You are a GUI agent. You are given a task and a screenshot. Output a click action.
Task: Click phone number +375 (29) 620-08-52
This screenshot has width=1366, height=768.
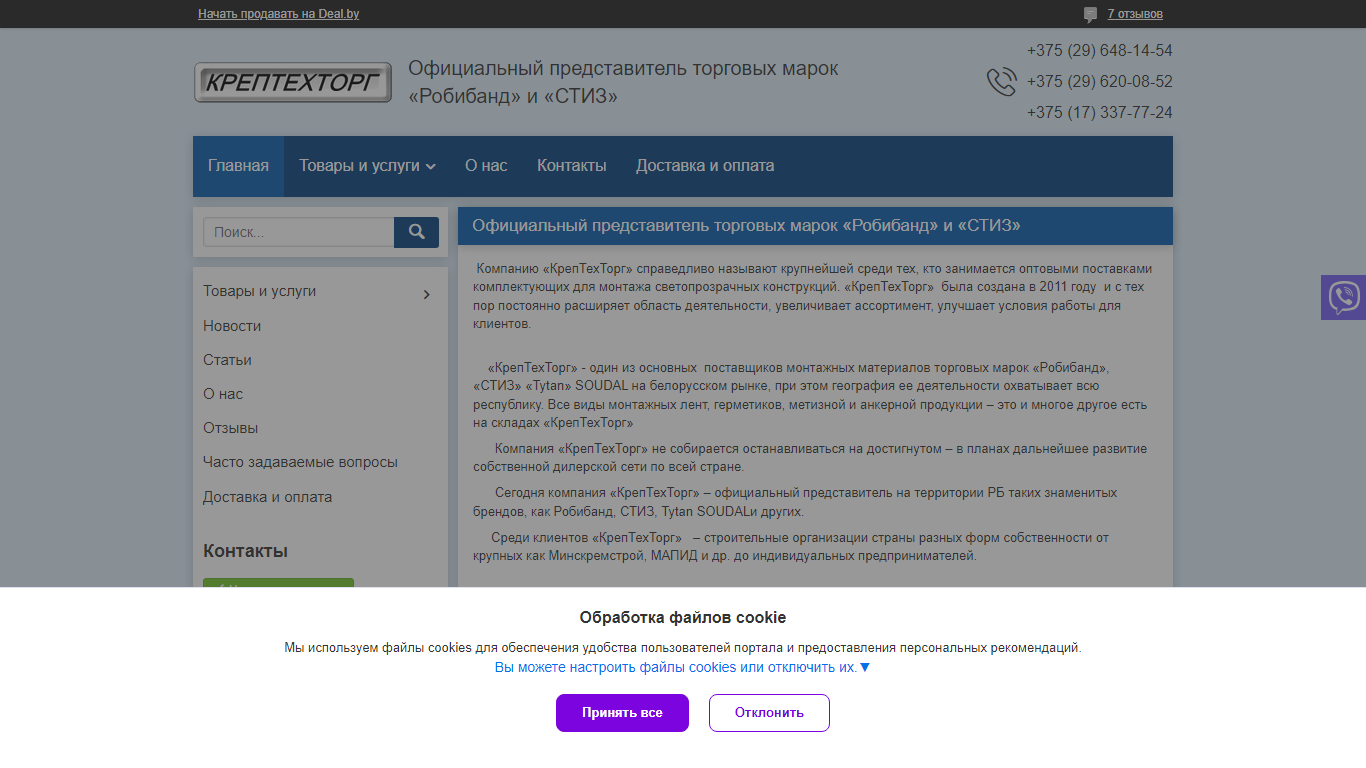pos(1100,82)
